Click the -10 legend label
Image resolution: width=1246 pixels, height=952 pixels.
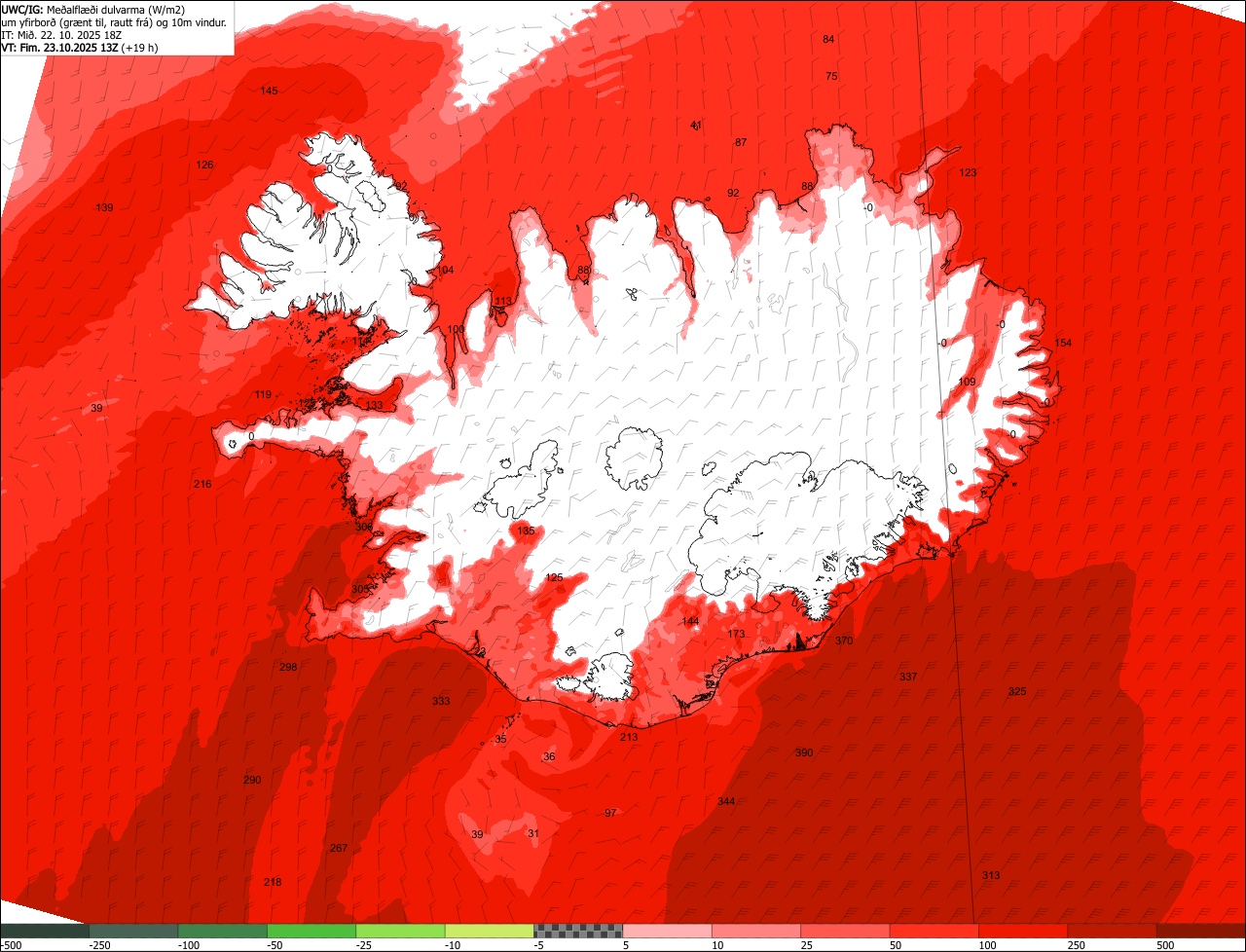point(453,945)
